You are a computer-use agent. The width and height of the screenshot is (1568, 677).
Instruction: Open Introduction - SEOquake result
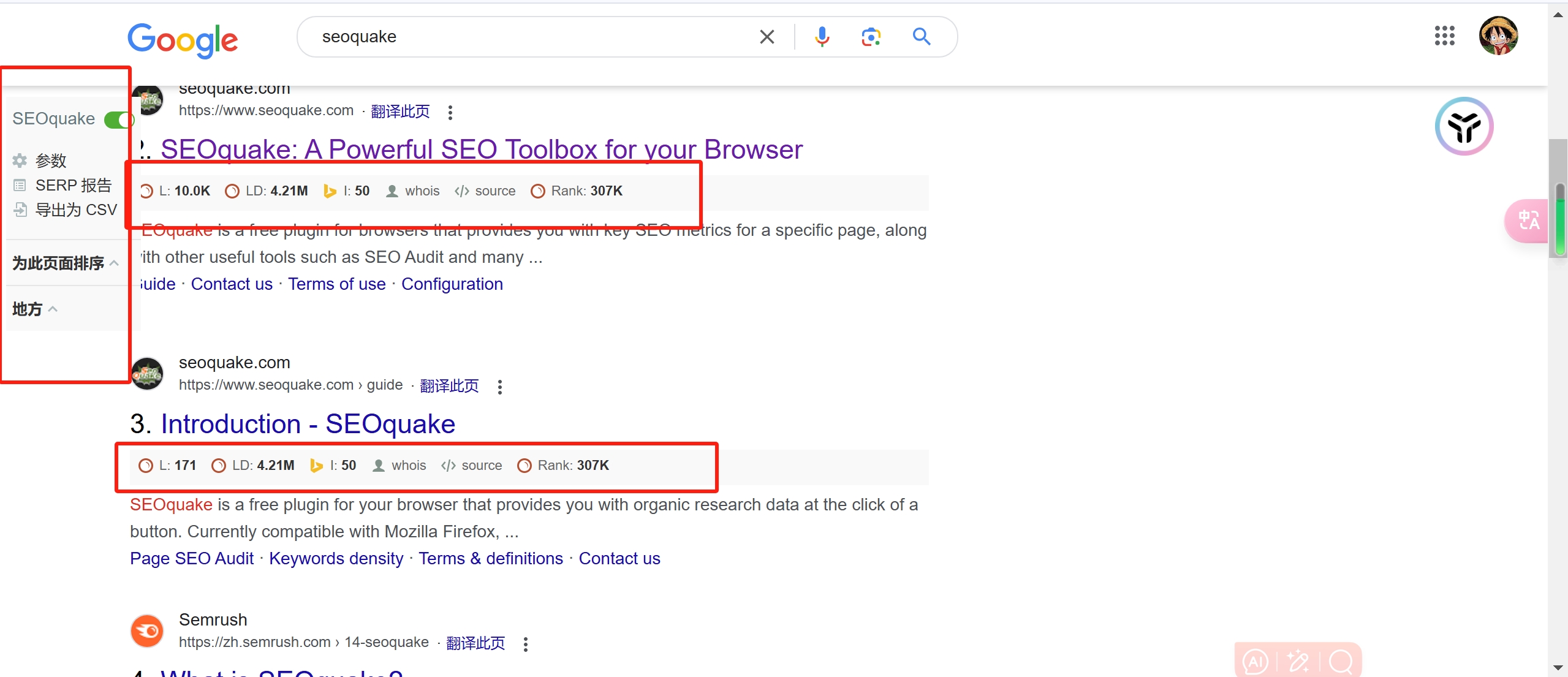click(308, 424)
